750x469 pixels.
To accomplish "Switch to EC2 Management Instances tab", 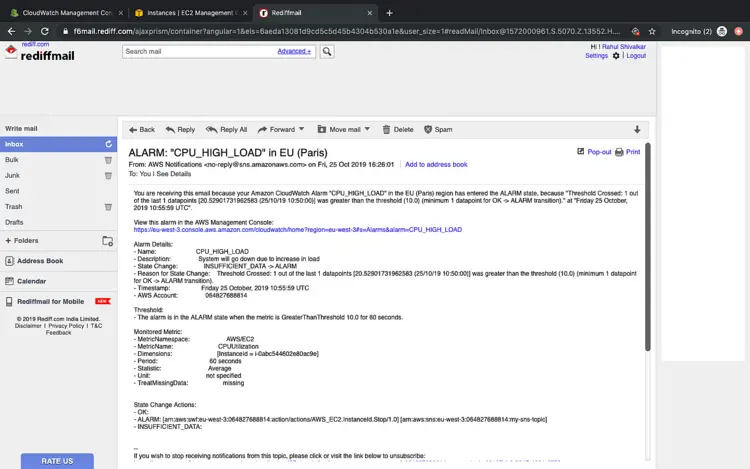I will (x=190, y=13).
